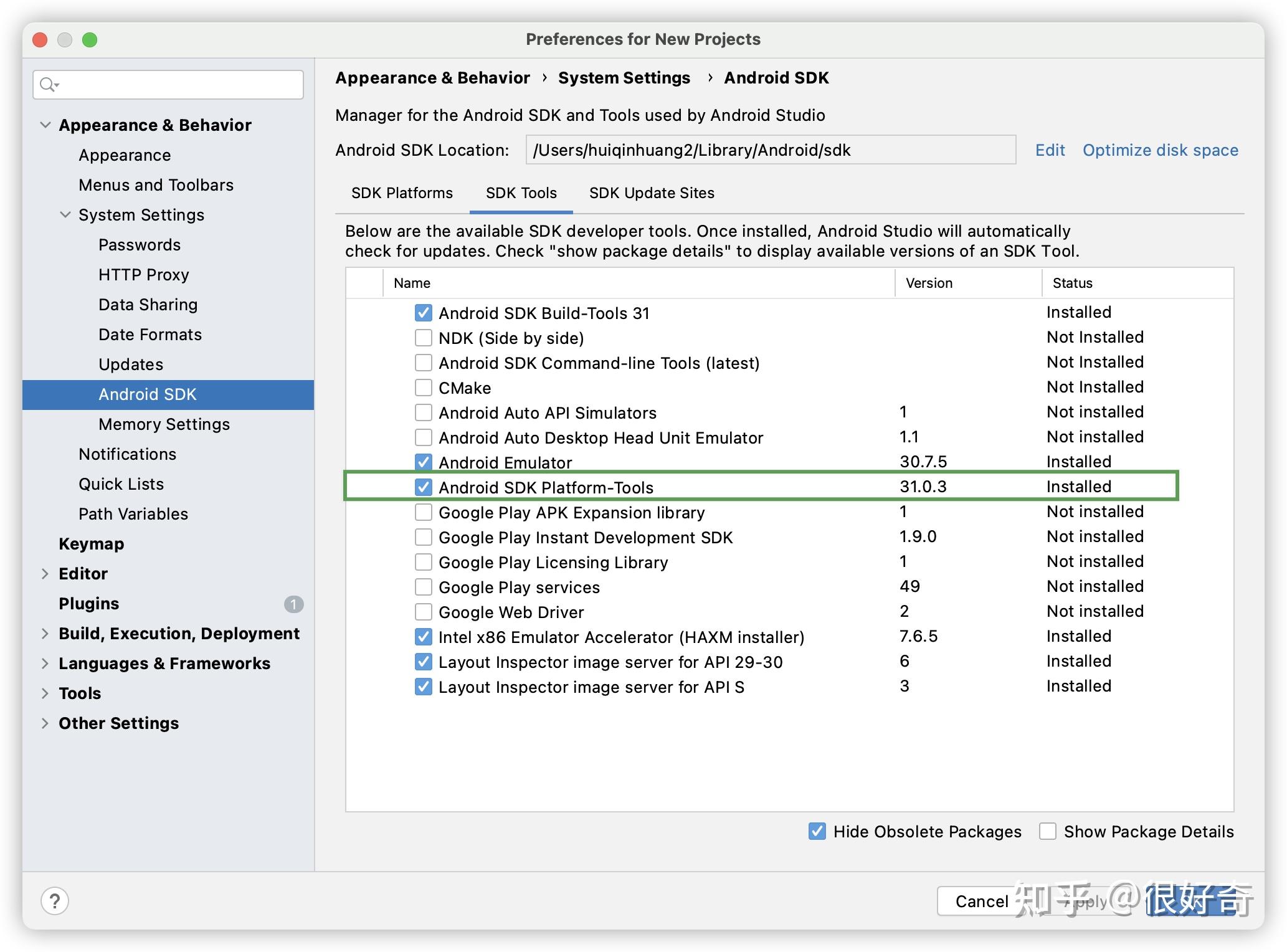The height and width of the screenshot is (952, 1287).
Task: Focus the settings search field
Action: coord(168,85)
